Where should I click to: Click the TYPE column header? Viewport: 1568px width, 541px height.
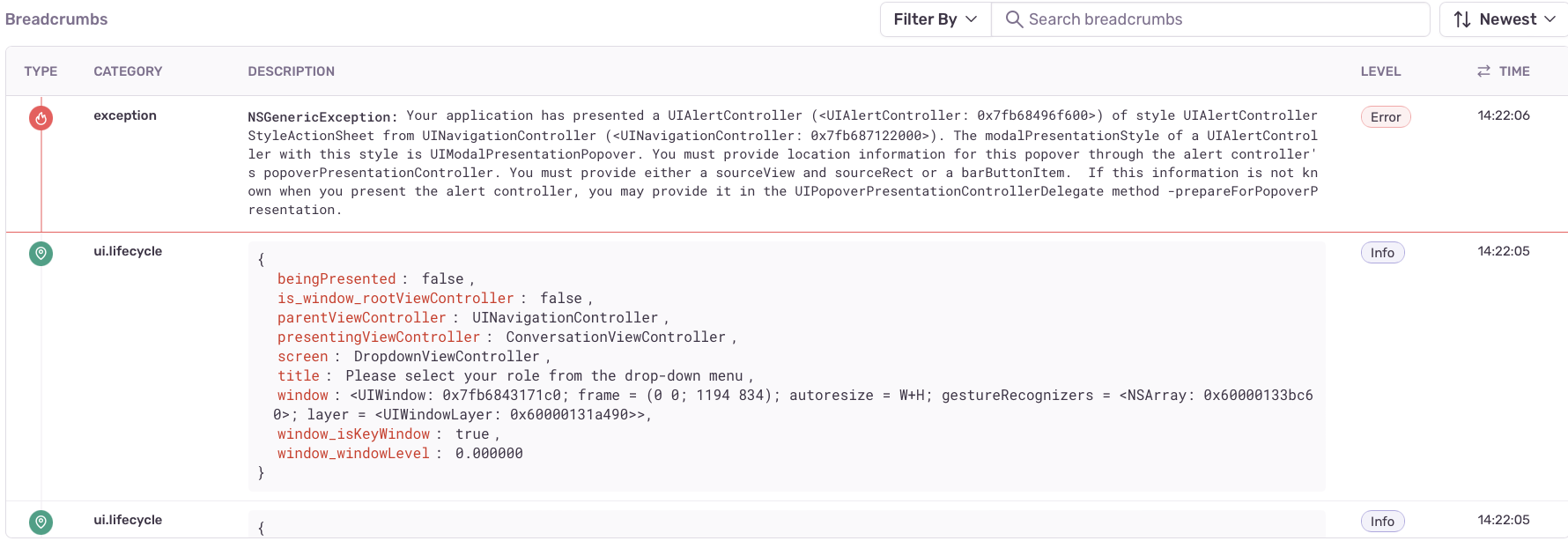pyautogui.click(x=41, y=71)
